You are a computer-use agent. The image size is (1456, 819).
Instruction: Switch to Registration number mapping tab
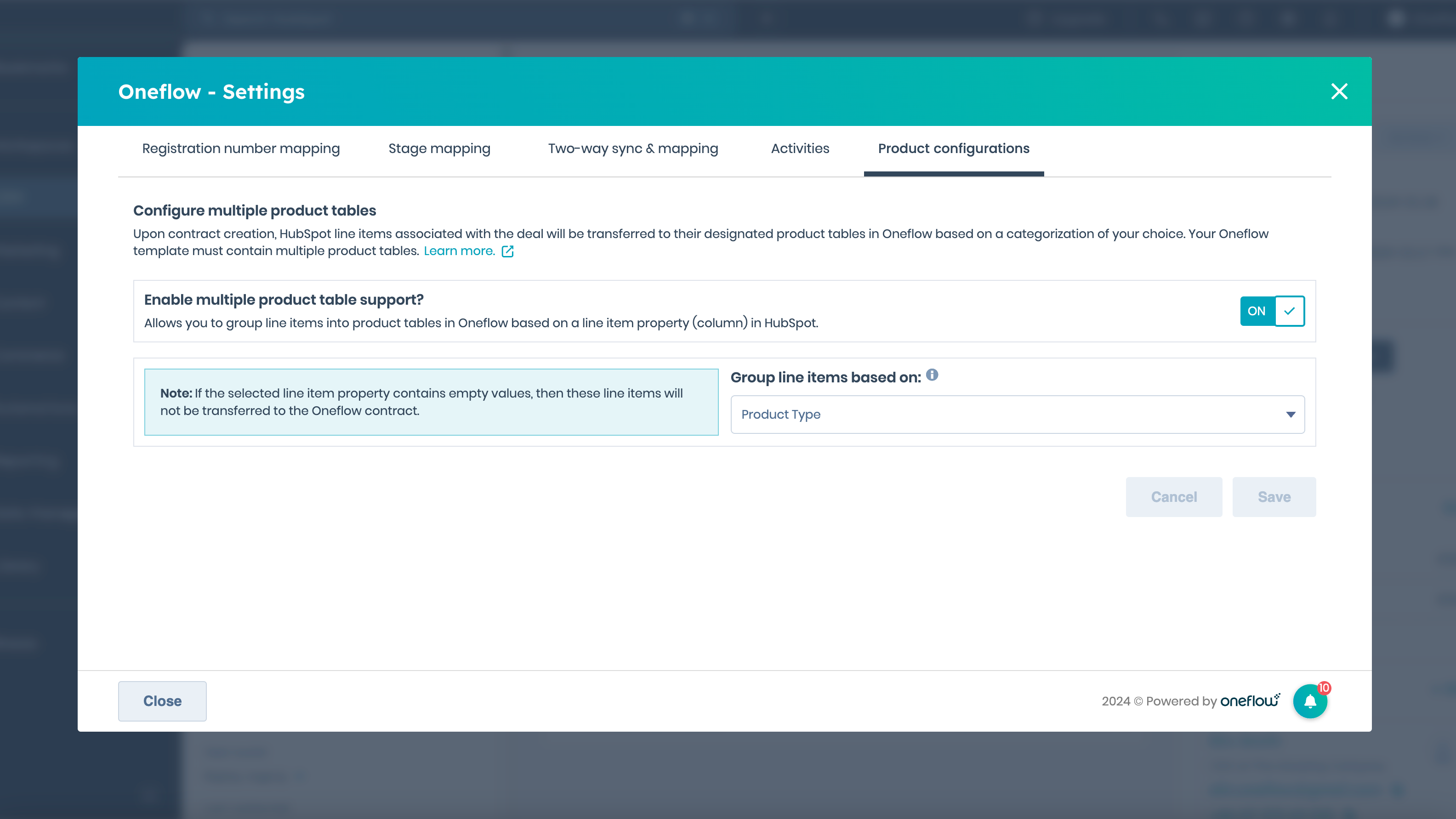241,148
